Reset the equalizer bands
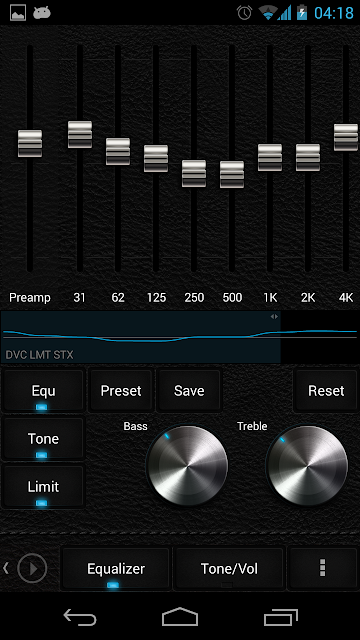 tap(326, 391)
